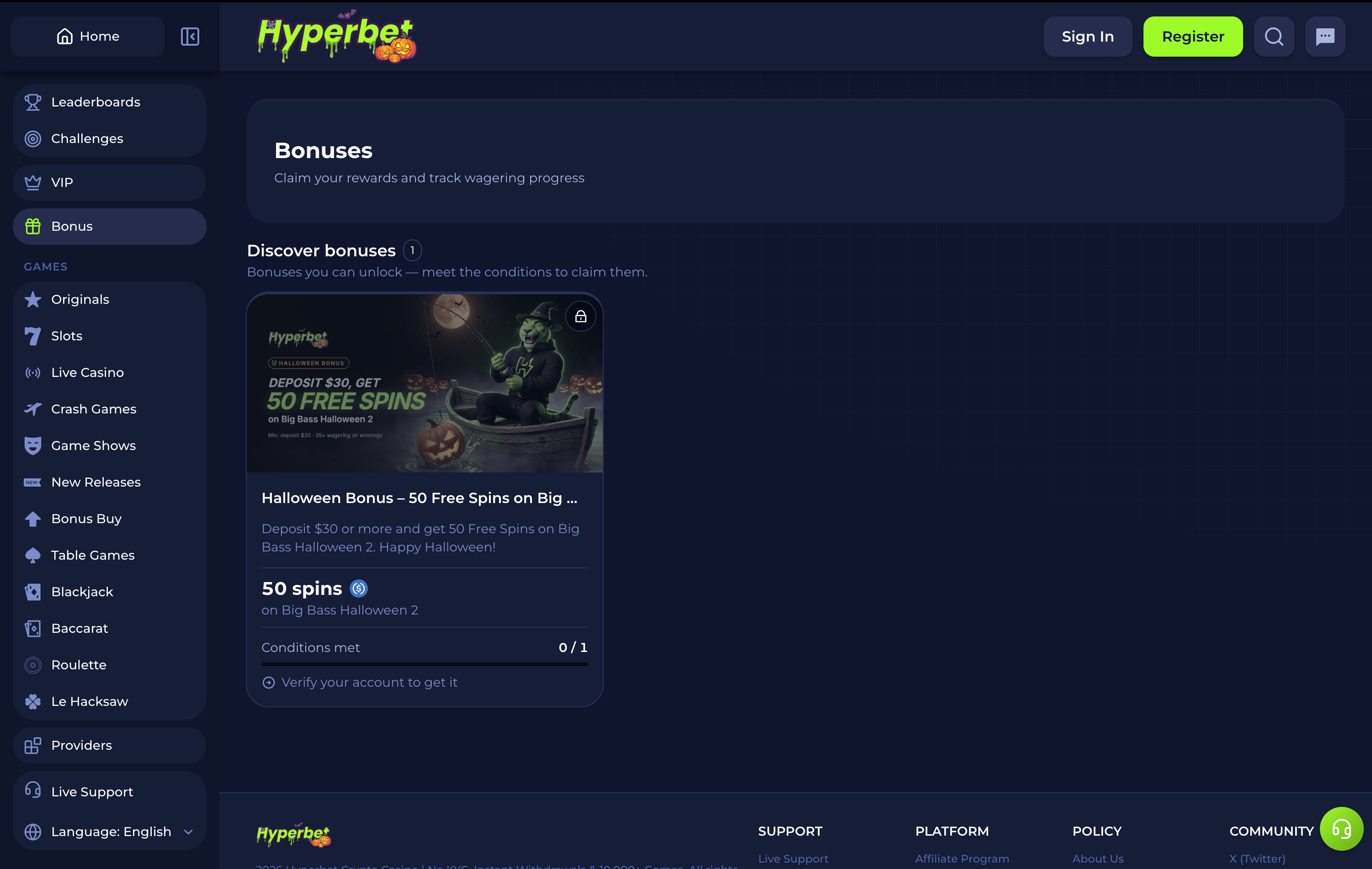This screenshot has width=1372, height=869.
Task: Click the Crash Games plane icon
Action: (x=33, y=409)
